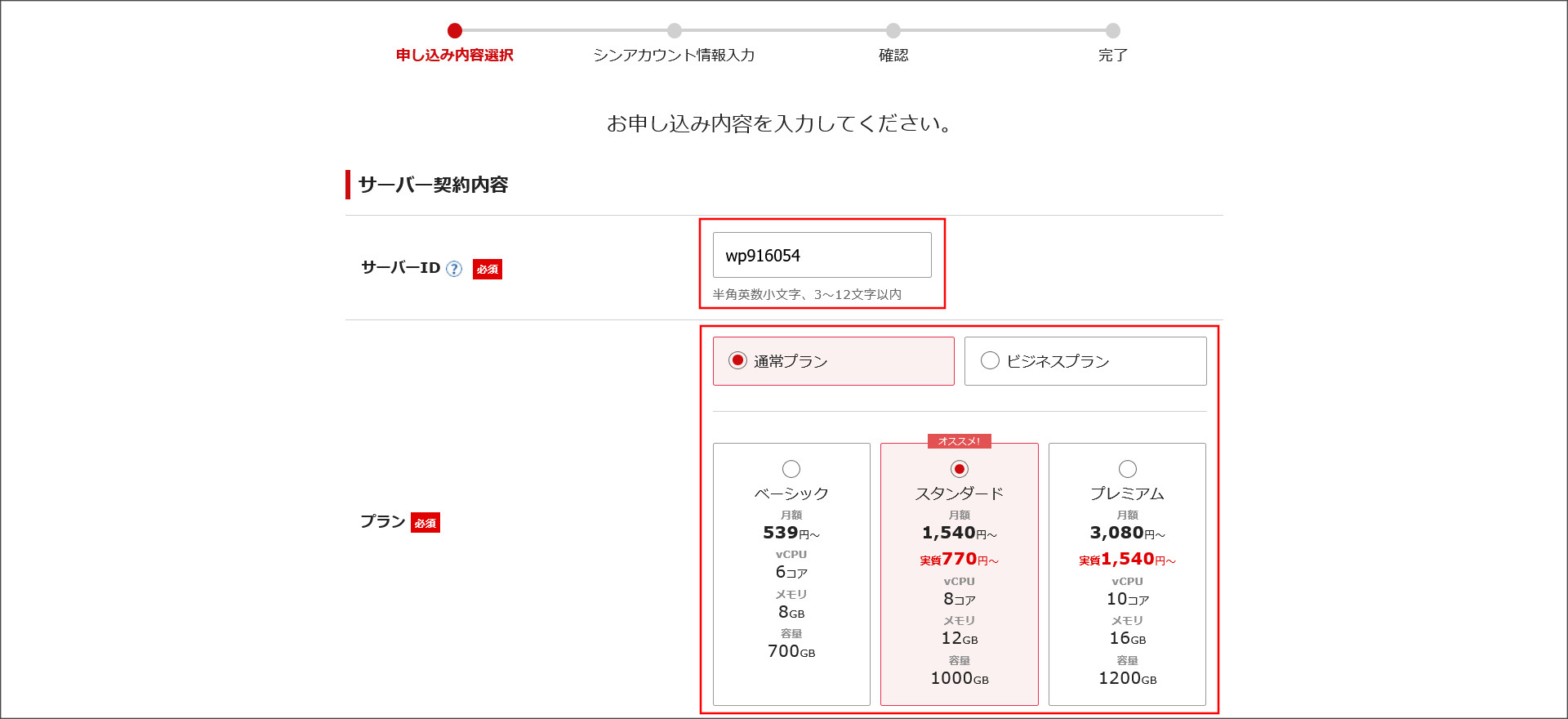Click the シンアカウント情報入力 step dot
Viewport: 1568px width, 719px height.
(x=674, y=31)
